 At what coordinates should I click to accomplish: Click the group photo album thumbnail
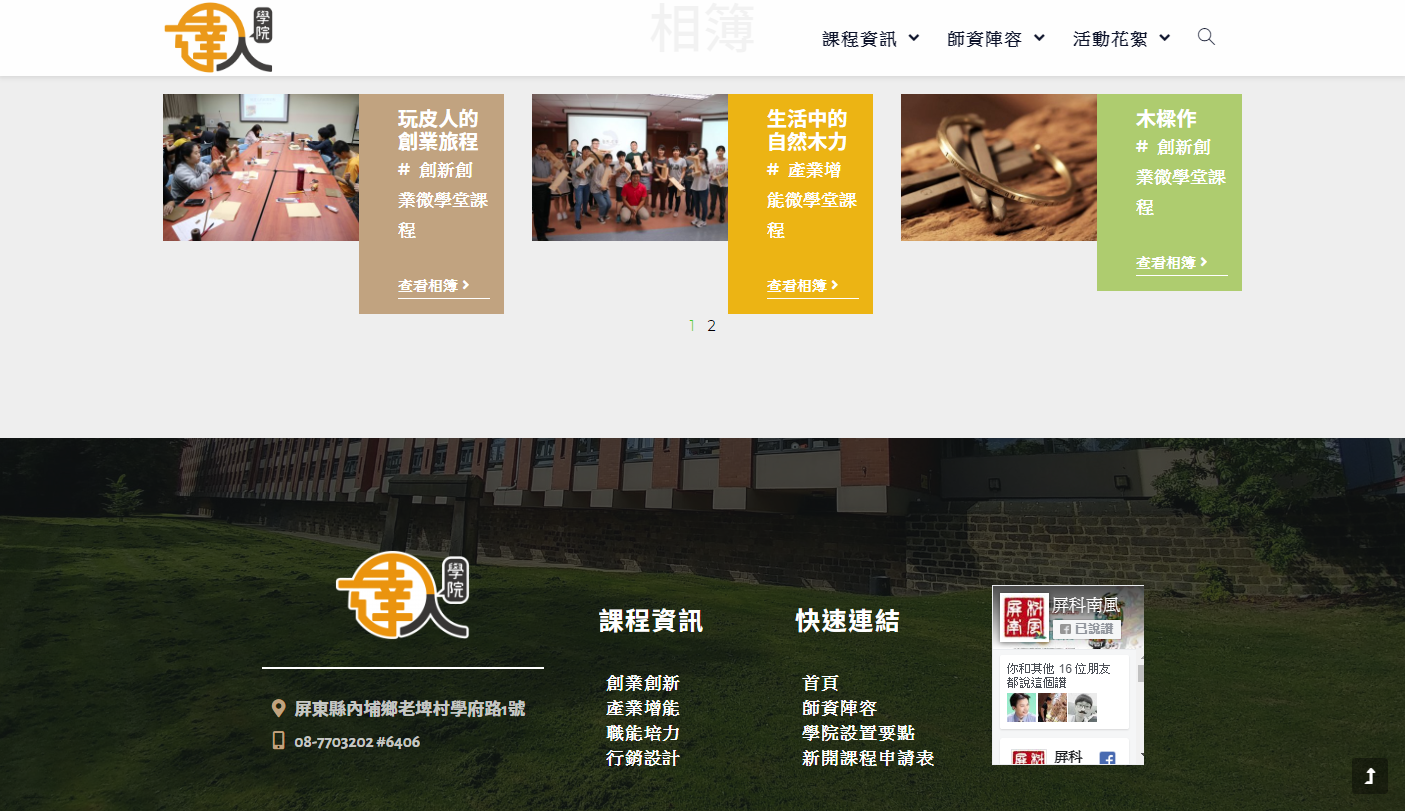tap(629, 168)
